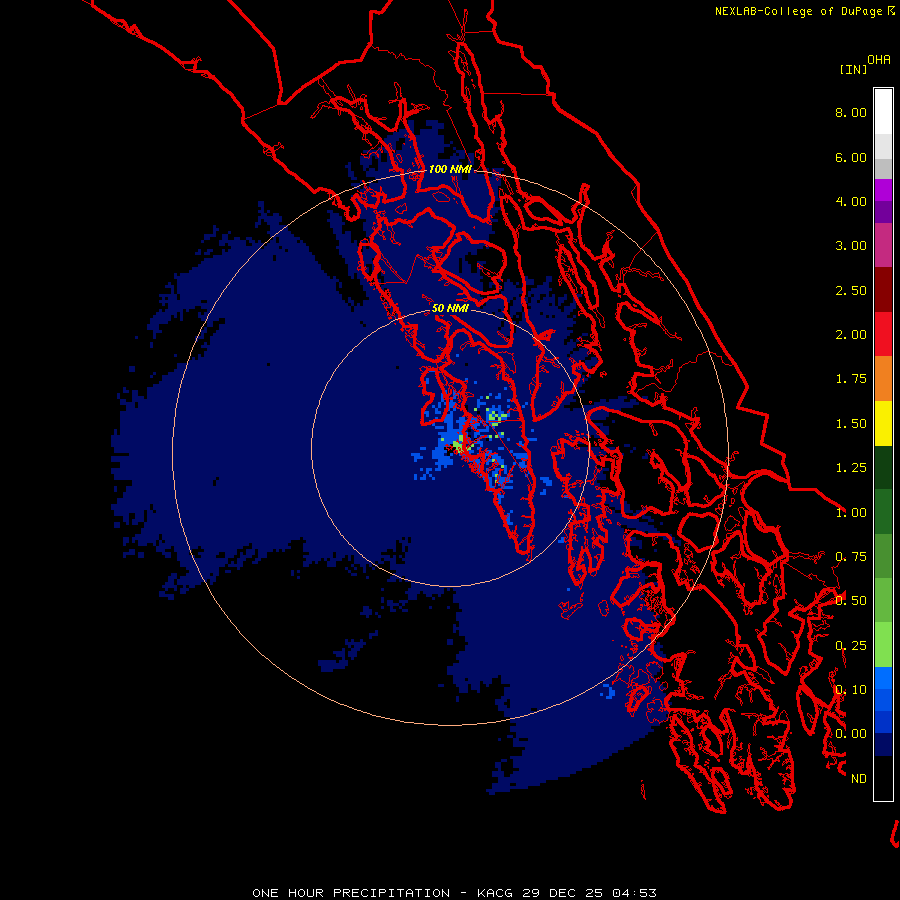This screenshot has width=900, height=900.
Task: Select the orange swatch beside 1.75
Action: 883,379
